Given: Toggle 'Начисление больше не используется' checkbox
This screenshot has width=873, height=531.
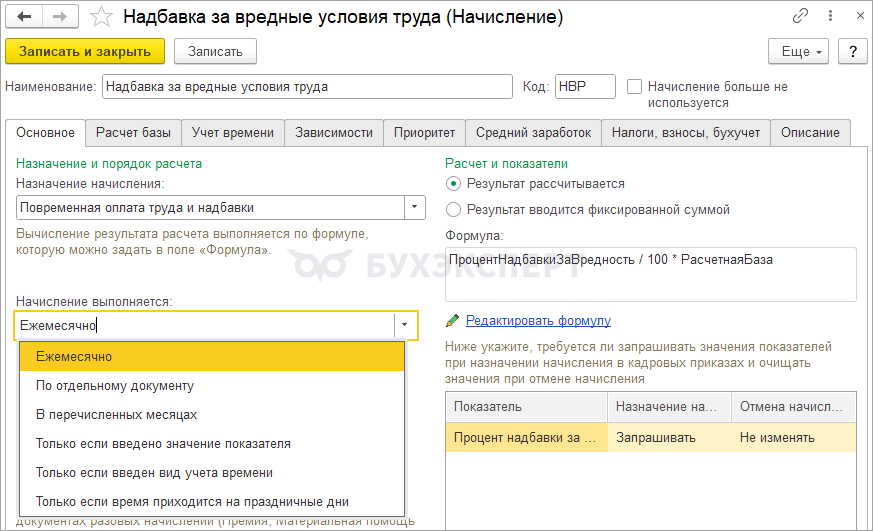Looking at the screenshot, I should [634, 87].
